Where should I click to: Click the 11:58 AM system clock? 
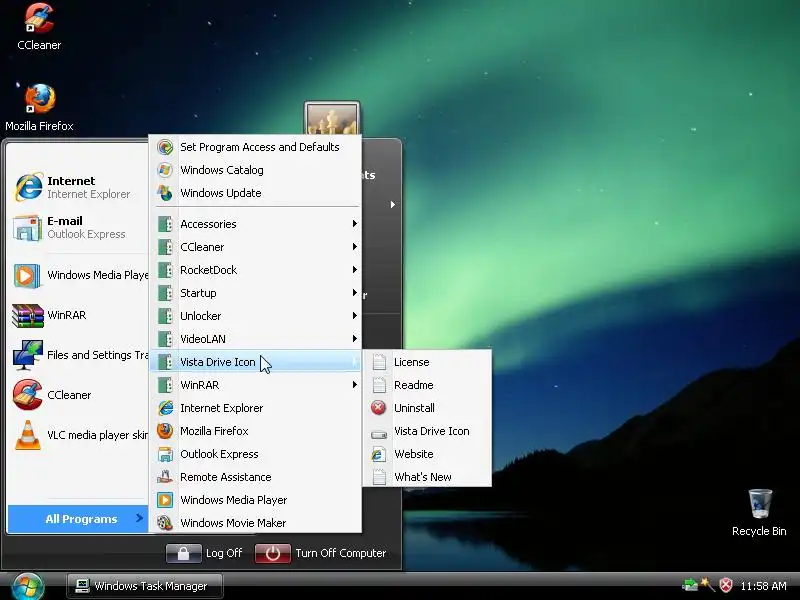point(763,586)
